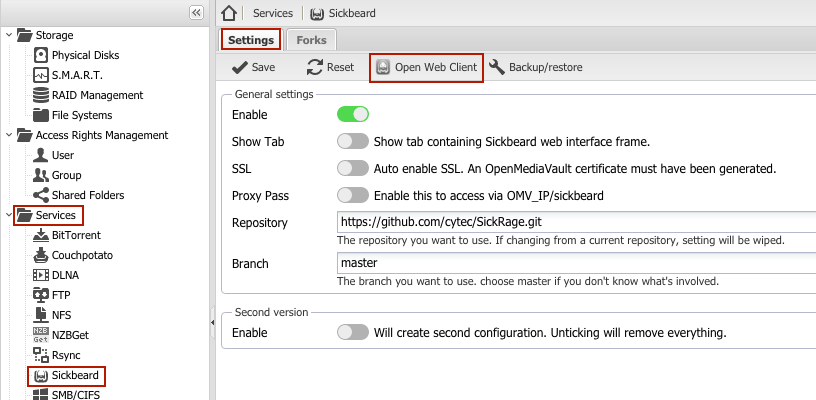Save the Sickbeard settings
This screenshot has height=400, width=816.
pos(253,68)
